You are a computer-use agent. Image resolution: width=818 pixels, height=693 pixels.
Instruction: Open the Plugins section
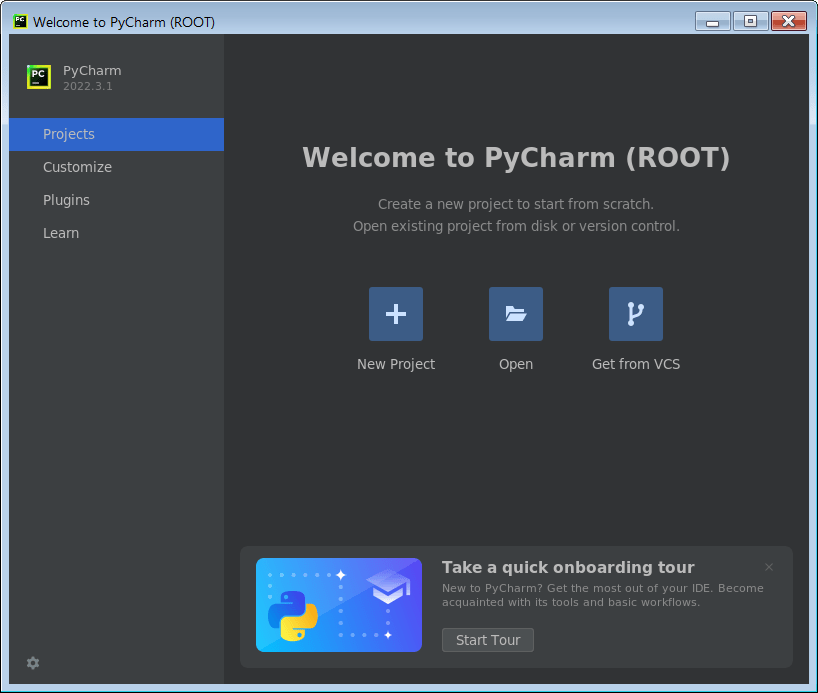click(66, 200)
